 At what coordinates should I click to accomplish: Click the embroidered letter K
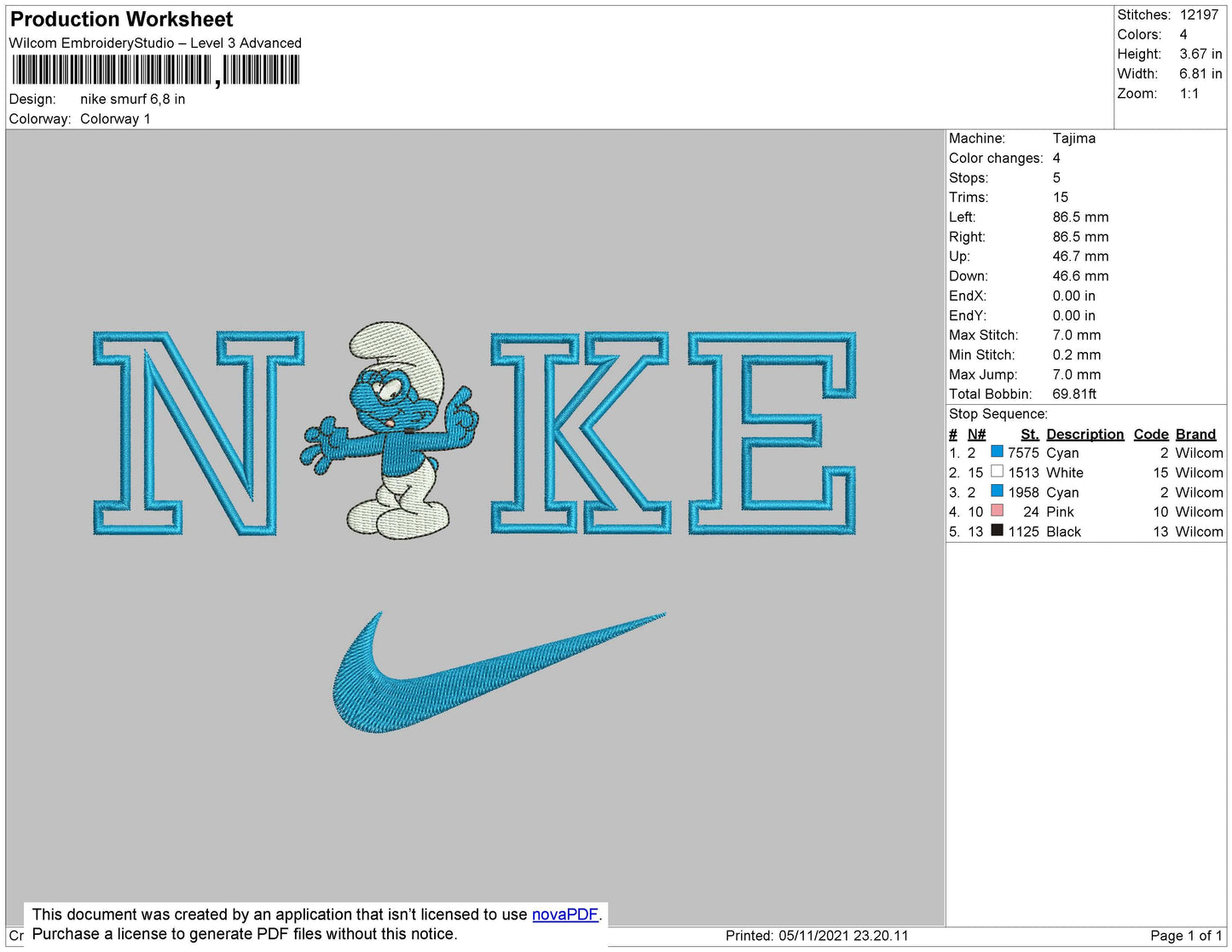(581, 433)
